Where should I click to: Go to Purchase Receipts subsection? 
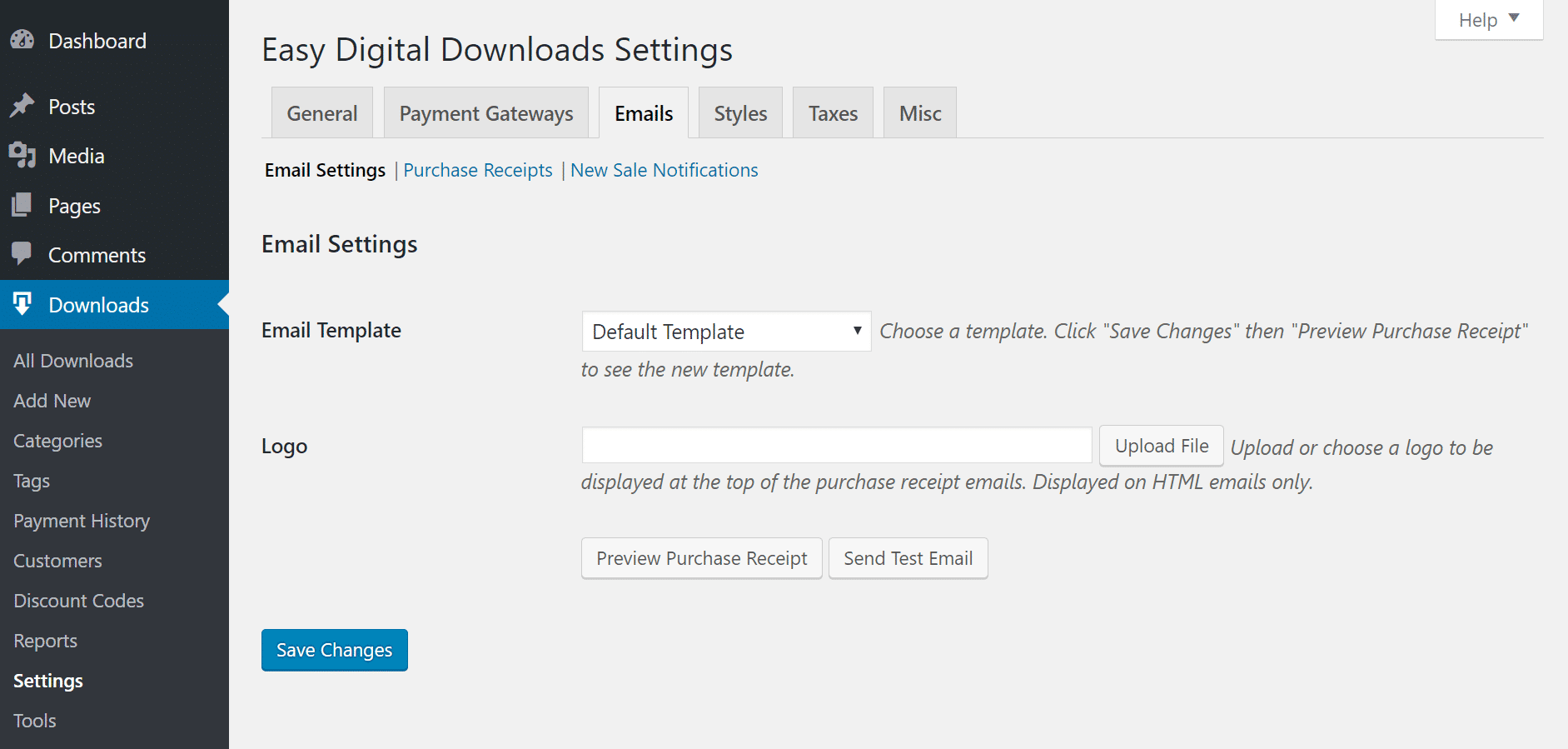478,170
